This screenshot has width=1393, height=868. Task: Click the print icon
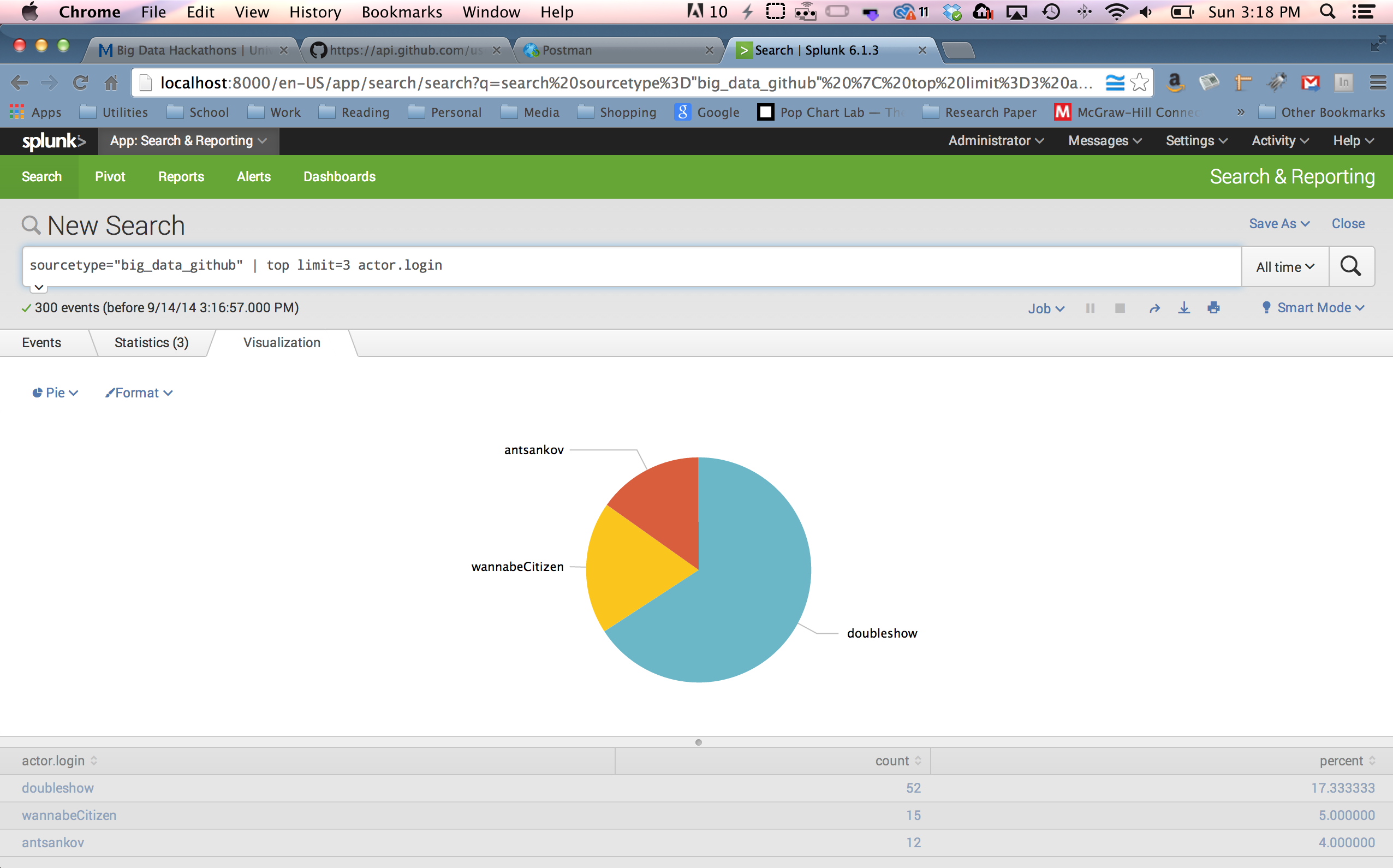[1213, 308]
